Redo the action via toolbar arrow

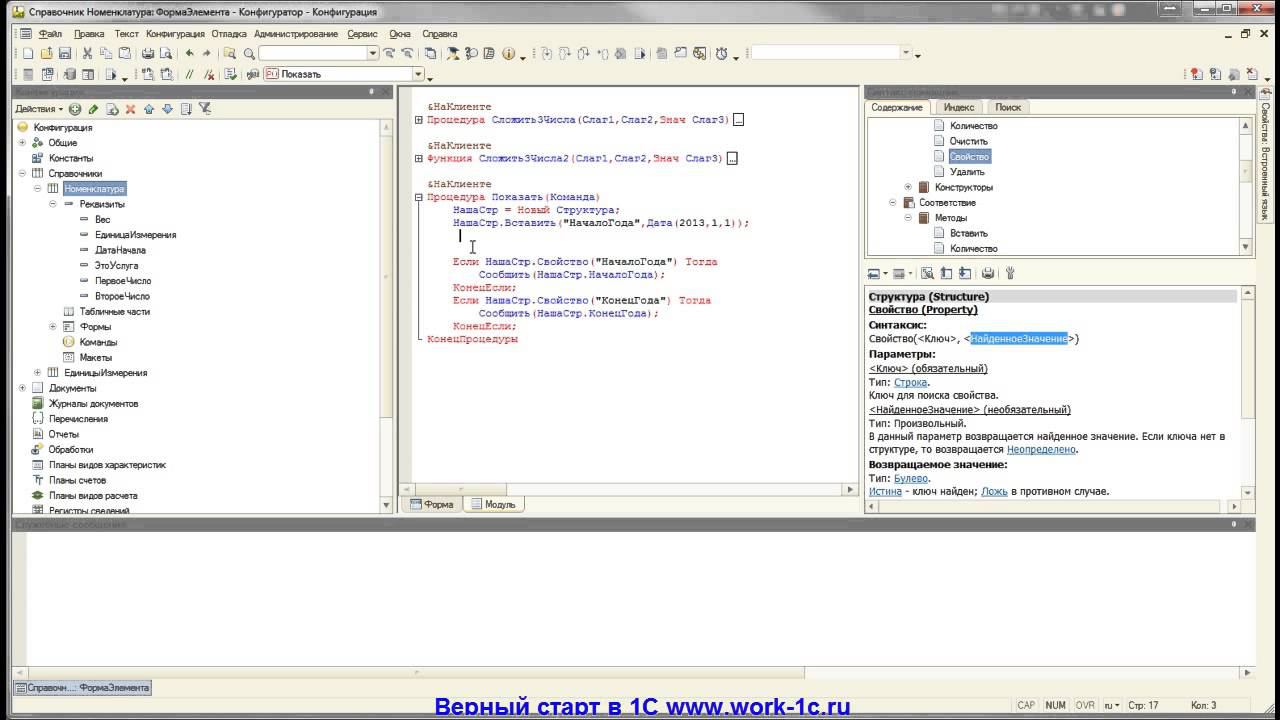pyautogui.click(x=207, y=53)
